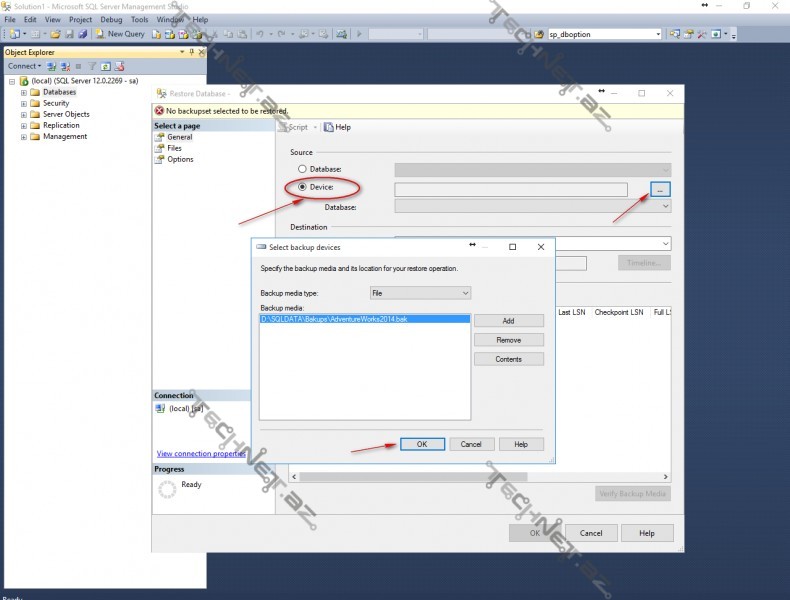Click the Filter icon in Object Explorer
Screen dimensions: 790x600
pyautogui.click(x=91, y=66)
